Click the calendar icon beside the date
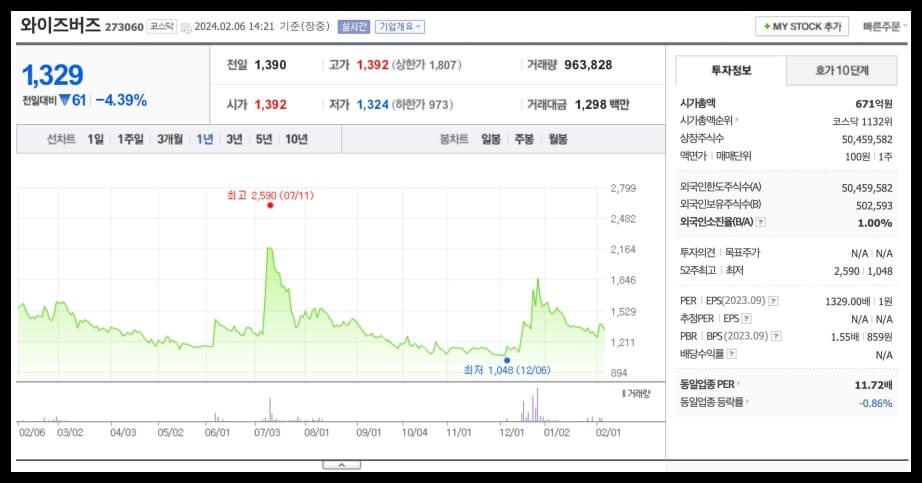The width and height of the screenshot is (922, 483). coord(185,27)
